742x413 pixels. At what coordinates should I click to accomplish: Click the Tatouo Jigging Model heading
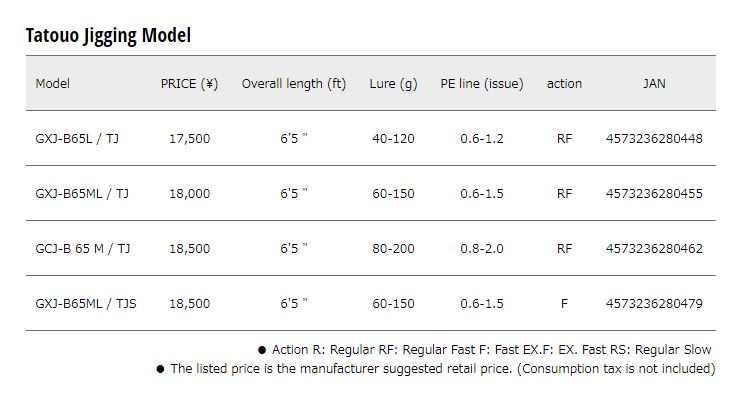tap(108, 35)
